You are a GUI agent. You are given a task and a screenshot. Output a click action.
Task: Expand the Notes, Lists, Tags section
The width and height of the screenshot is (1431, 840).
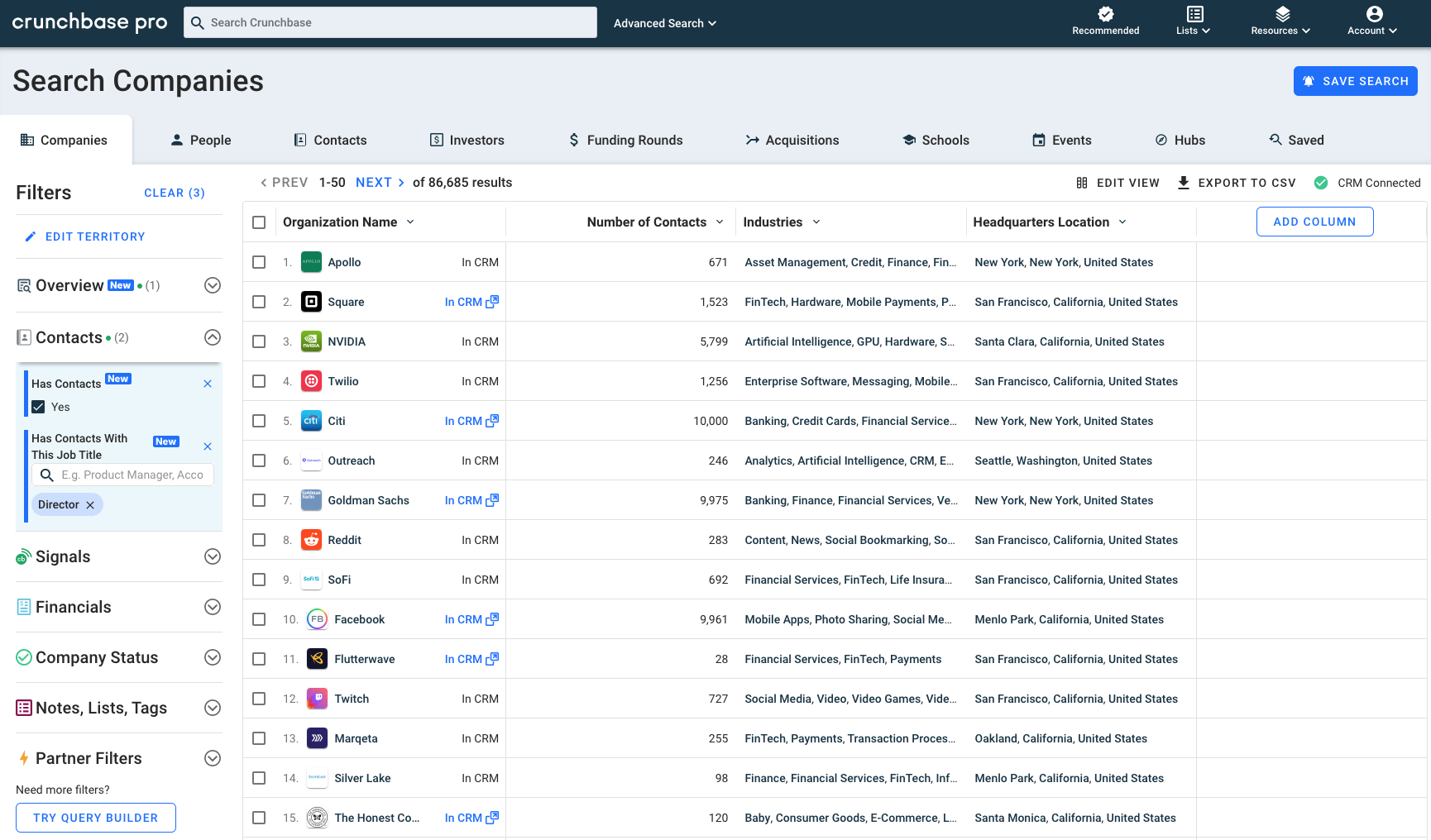[213, 708]
